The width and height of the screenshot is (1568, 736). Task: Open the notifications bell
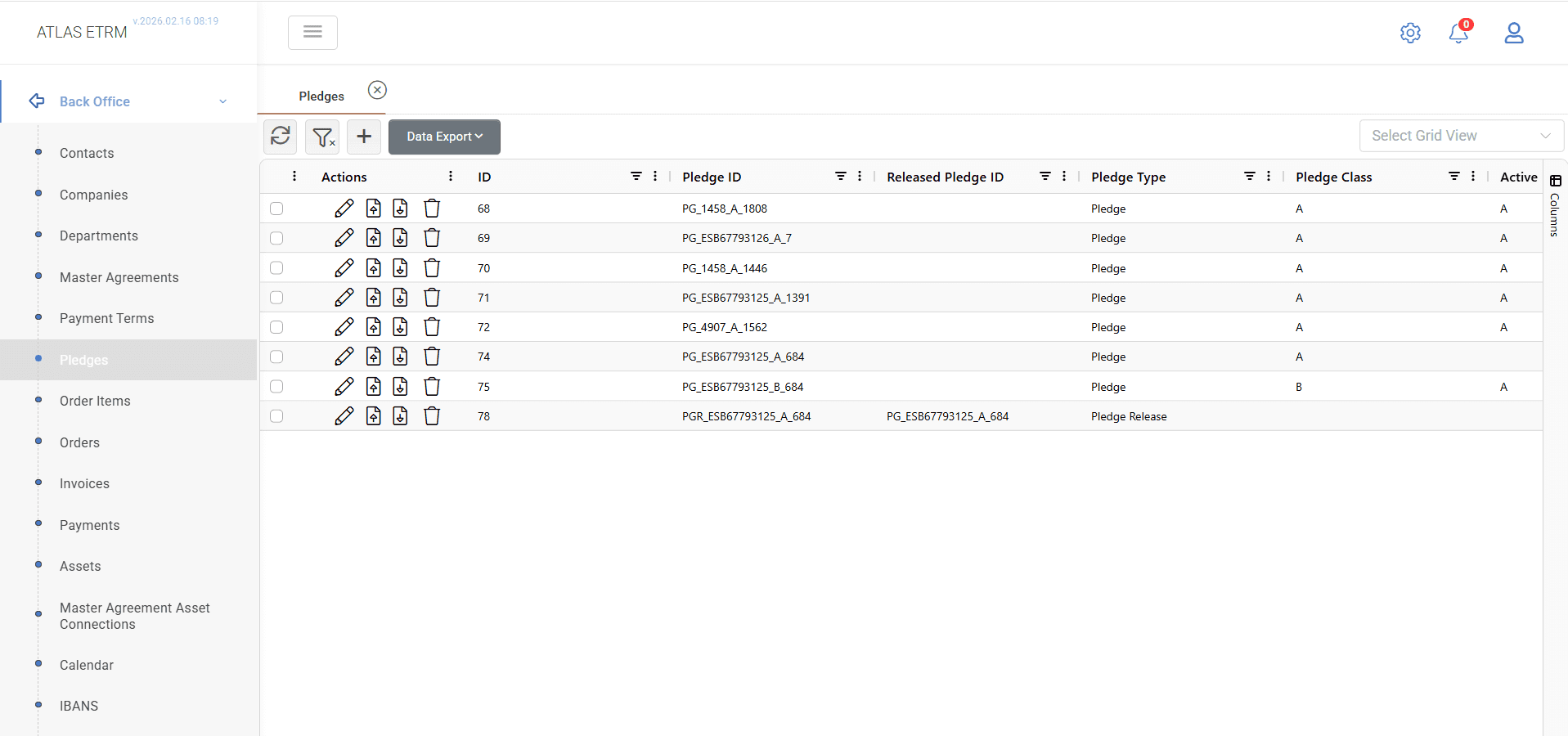(x=1458, y=33)
